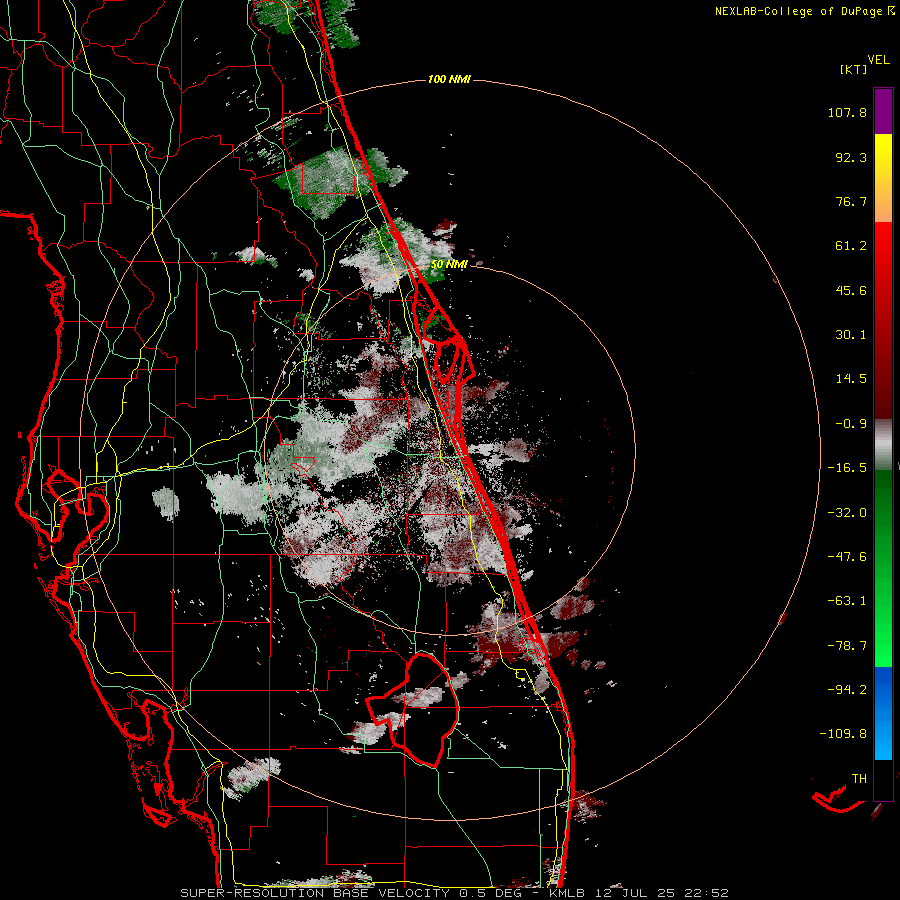Select the 30.1 value on the velocity scale
Screen dimensions: 900x900
click(x=851, y=335)
